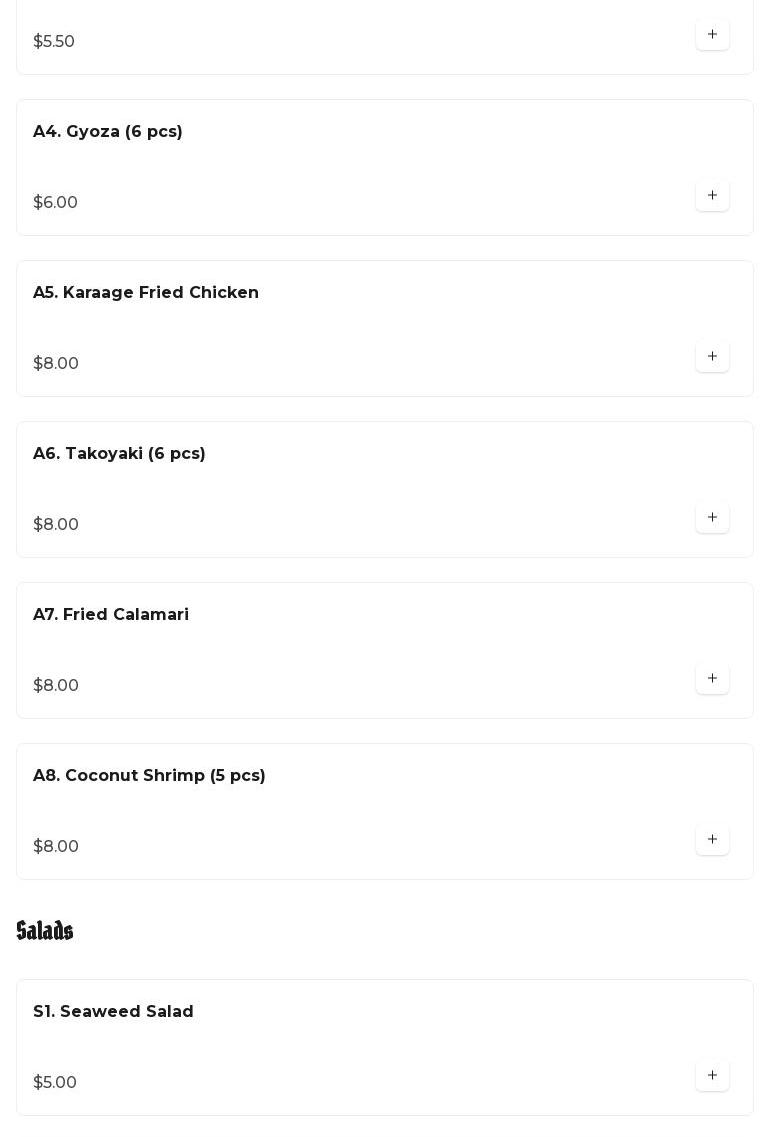Open the A5. Karaage Fried Chicken item
This screenshot has height=1137, width=770.
pos(146,293)
